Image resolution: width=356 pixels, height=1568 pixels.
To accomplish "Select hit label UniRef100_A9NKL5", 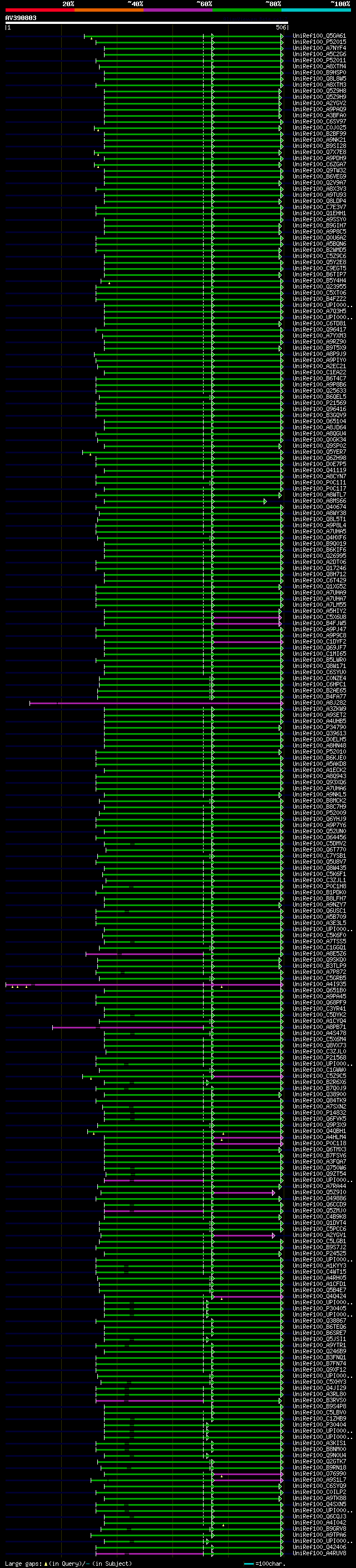I will coord(319,794).
